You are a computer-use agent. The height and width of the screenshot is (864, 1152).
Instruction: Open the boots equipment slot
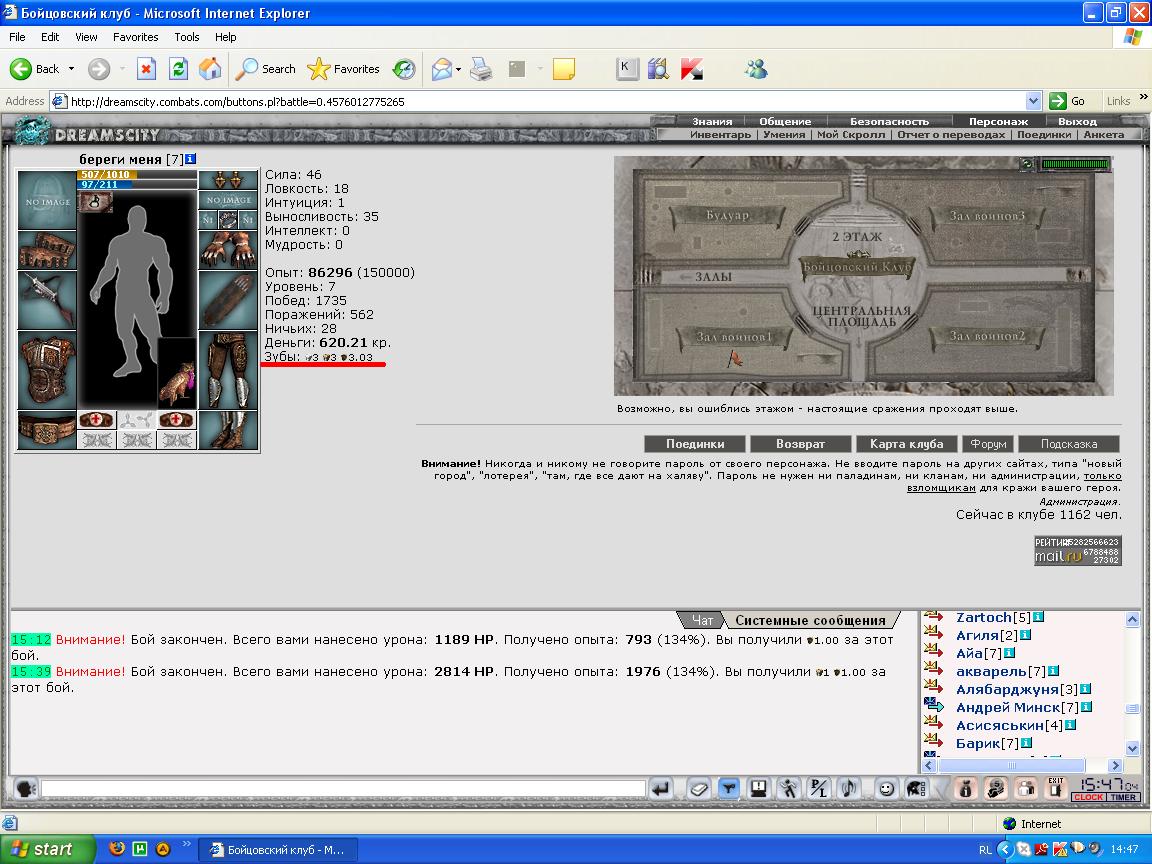[228, 430]
